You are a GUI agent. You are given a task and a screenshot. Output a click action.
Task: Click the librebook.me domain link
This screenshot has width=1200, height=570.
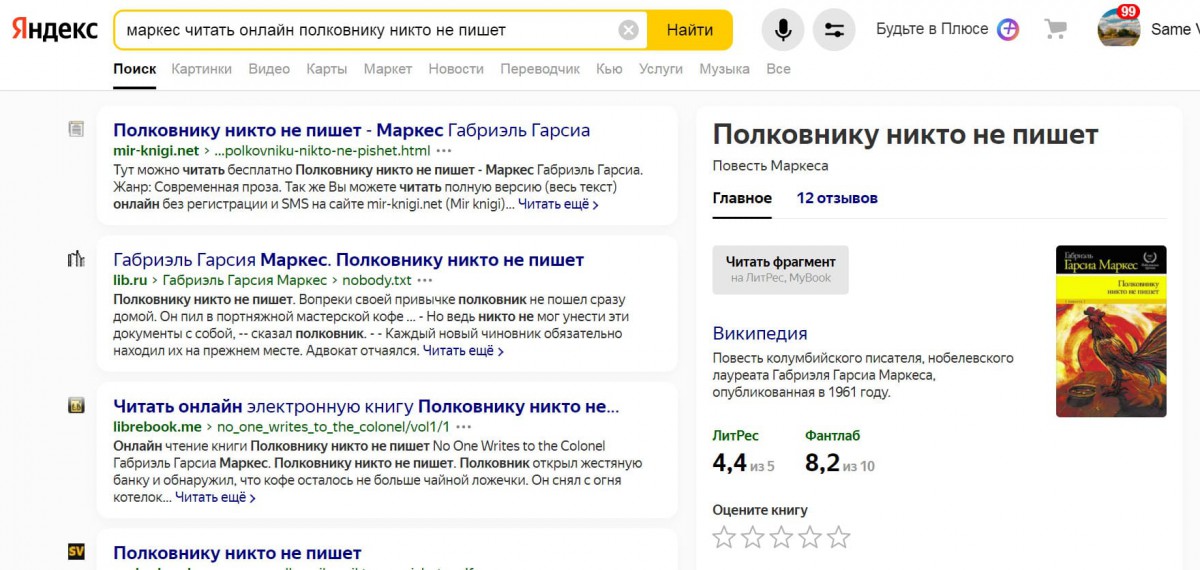[157, 426]
